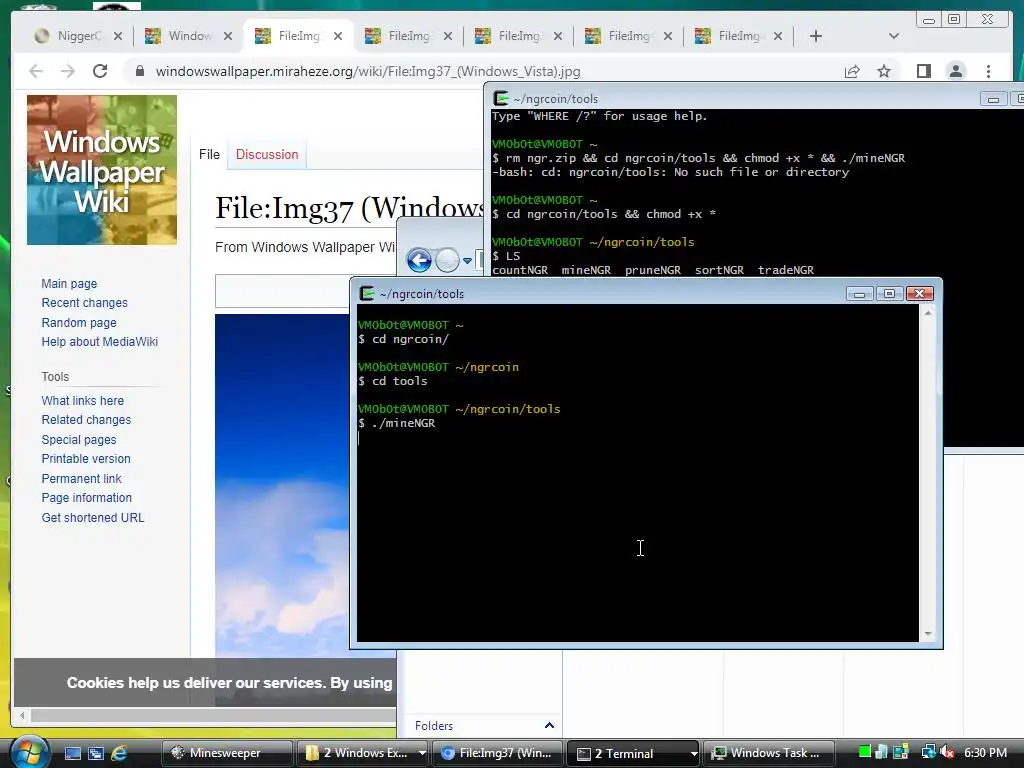This screenshot has width=1024, height=768.
Task: Click the muted volume tray icon
Action: click(947, 752)
